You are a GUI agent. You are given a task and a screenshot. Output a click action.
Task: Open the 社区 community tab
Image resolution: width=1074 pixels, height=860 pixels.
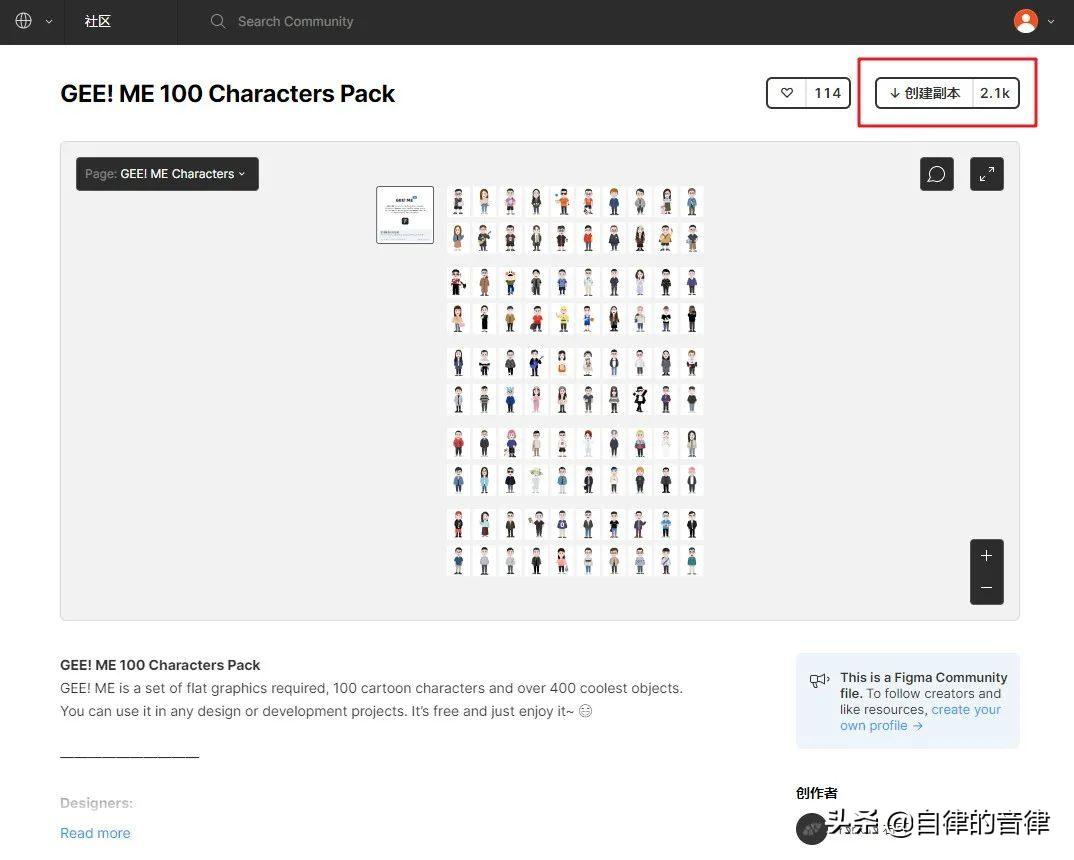(x=98, y=21)
